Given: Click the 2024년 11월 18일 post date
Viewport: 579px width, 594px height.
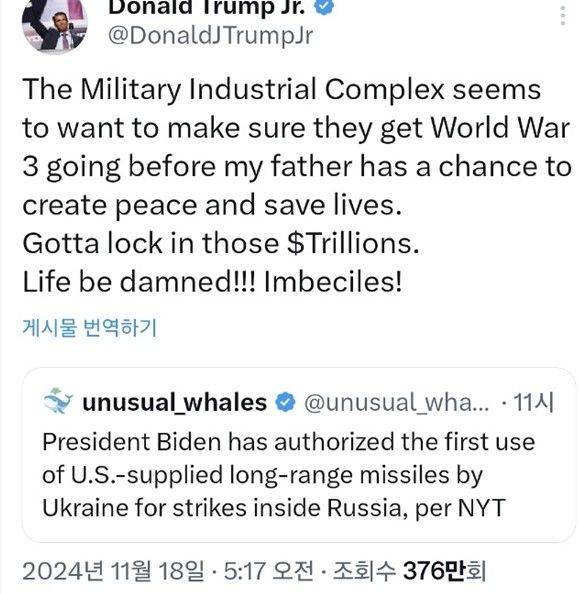Looking at the screenshot, I should [x=113, y=571].
